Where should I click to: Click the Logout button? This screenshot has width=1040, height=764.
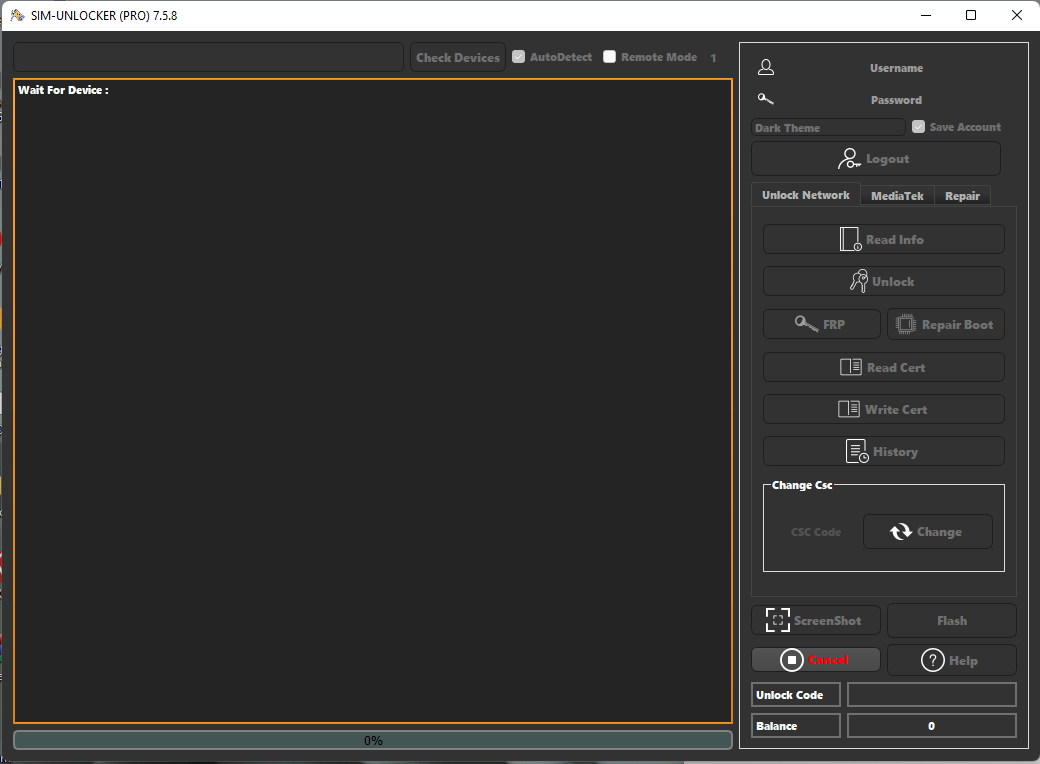(x=875, y=159)
